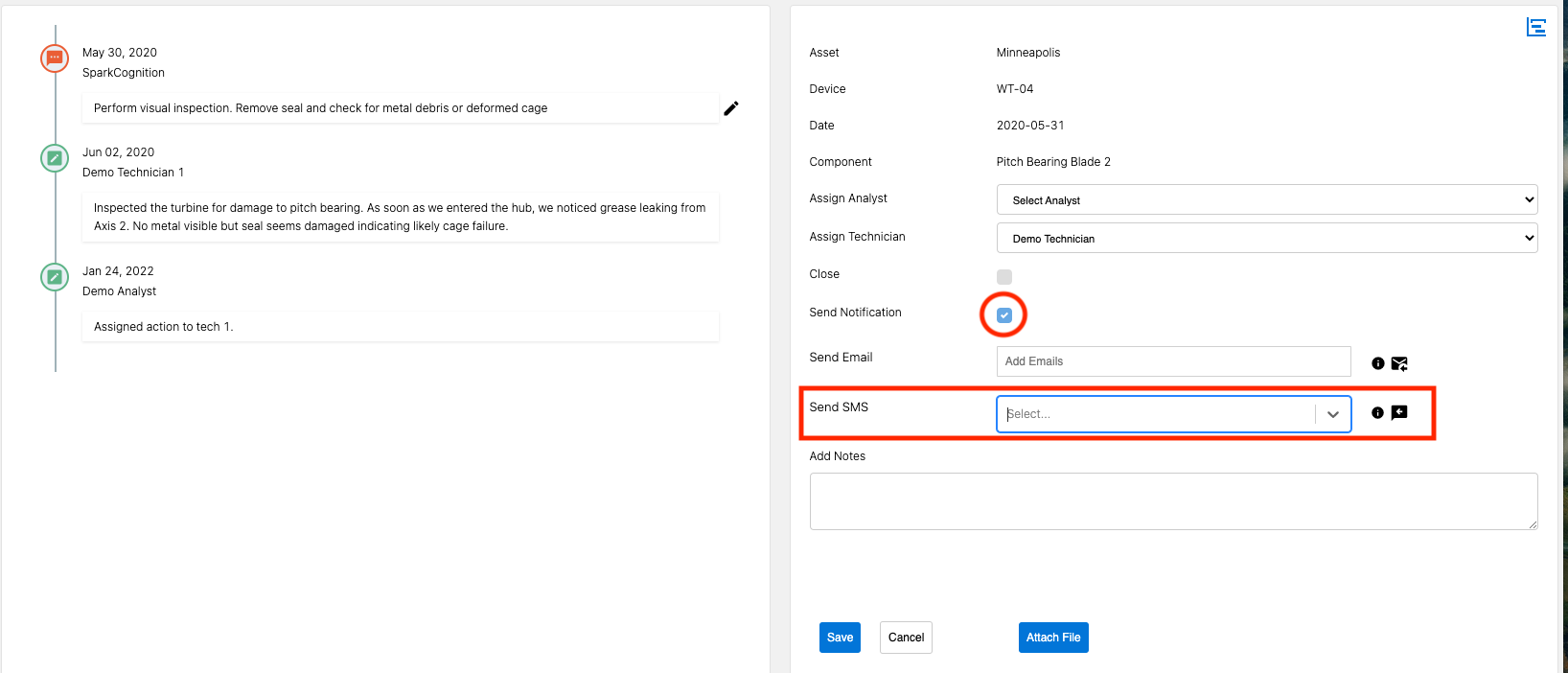Click the note 'Inspected the turbine for damage...'
The image size is (1568, 673).
pyautogui.click(x=400, y=217)
